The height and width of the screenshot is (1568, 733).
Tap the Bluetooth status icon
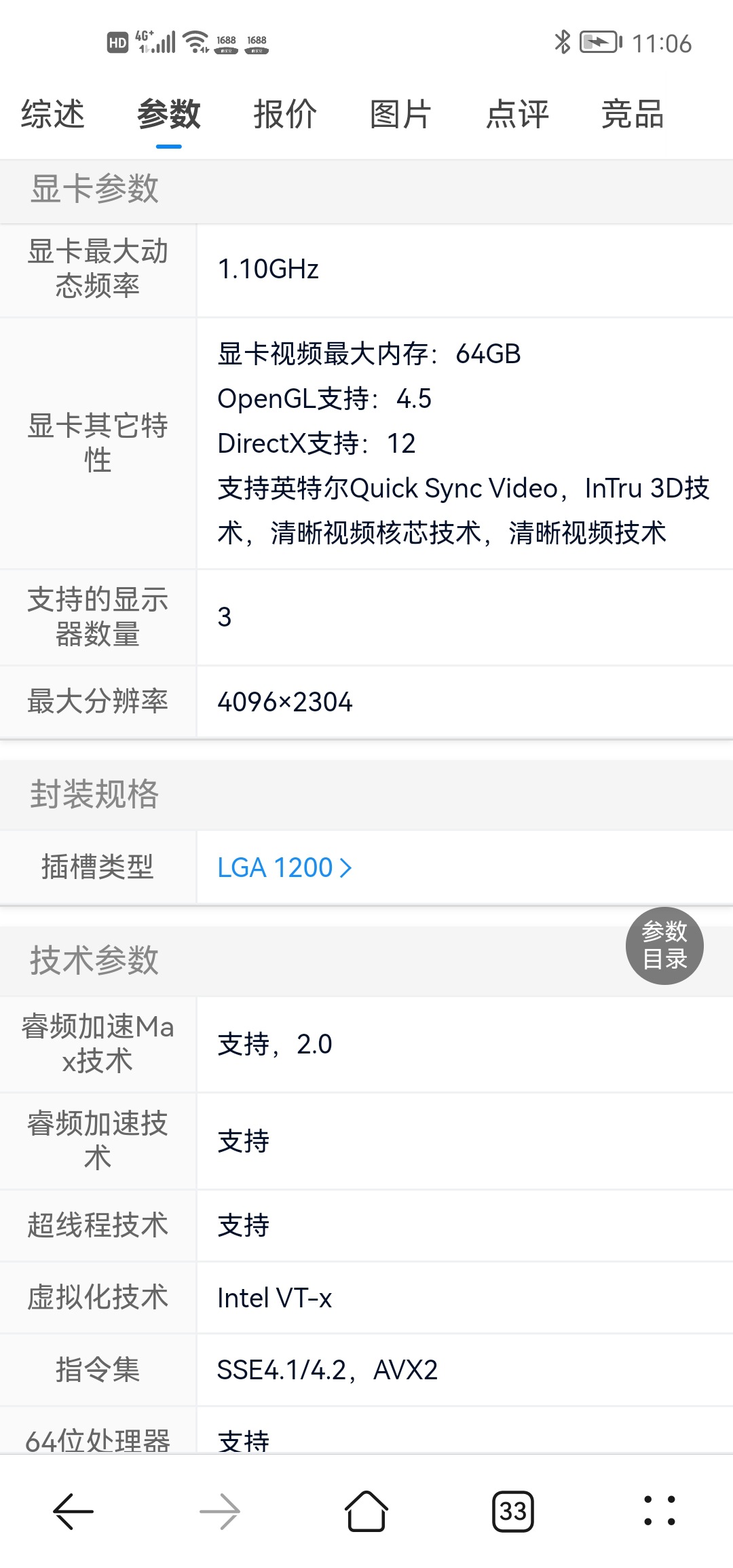point(562,42)
